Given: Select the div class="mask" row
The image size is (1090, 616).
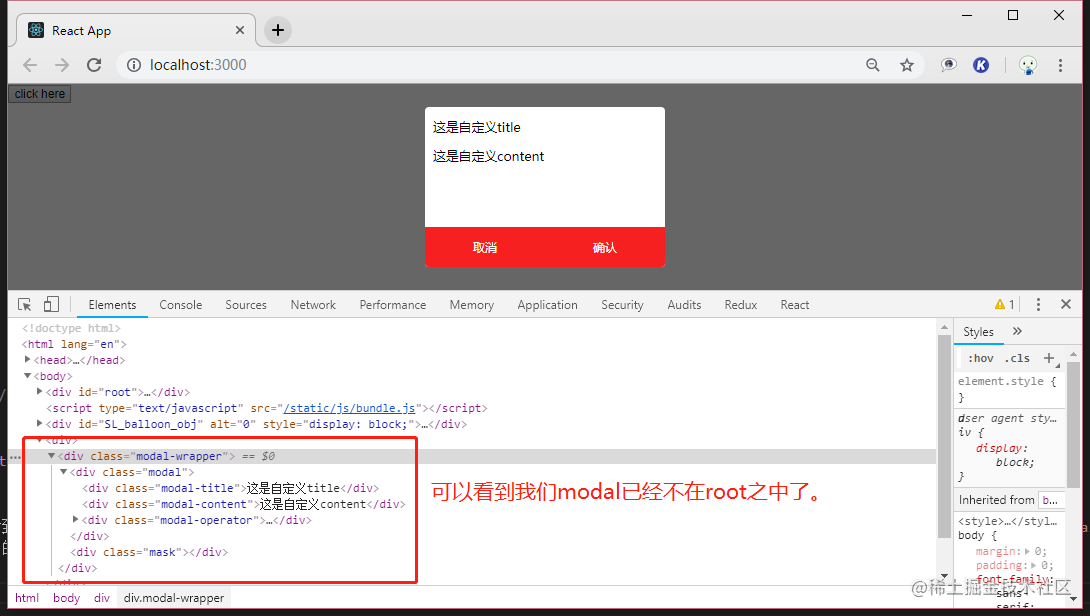Looking at the screenshot, I should (149, 552).
